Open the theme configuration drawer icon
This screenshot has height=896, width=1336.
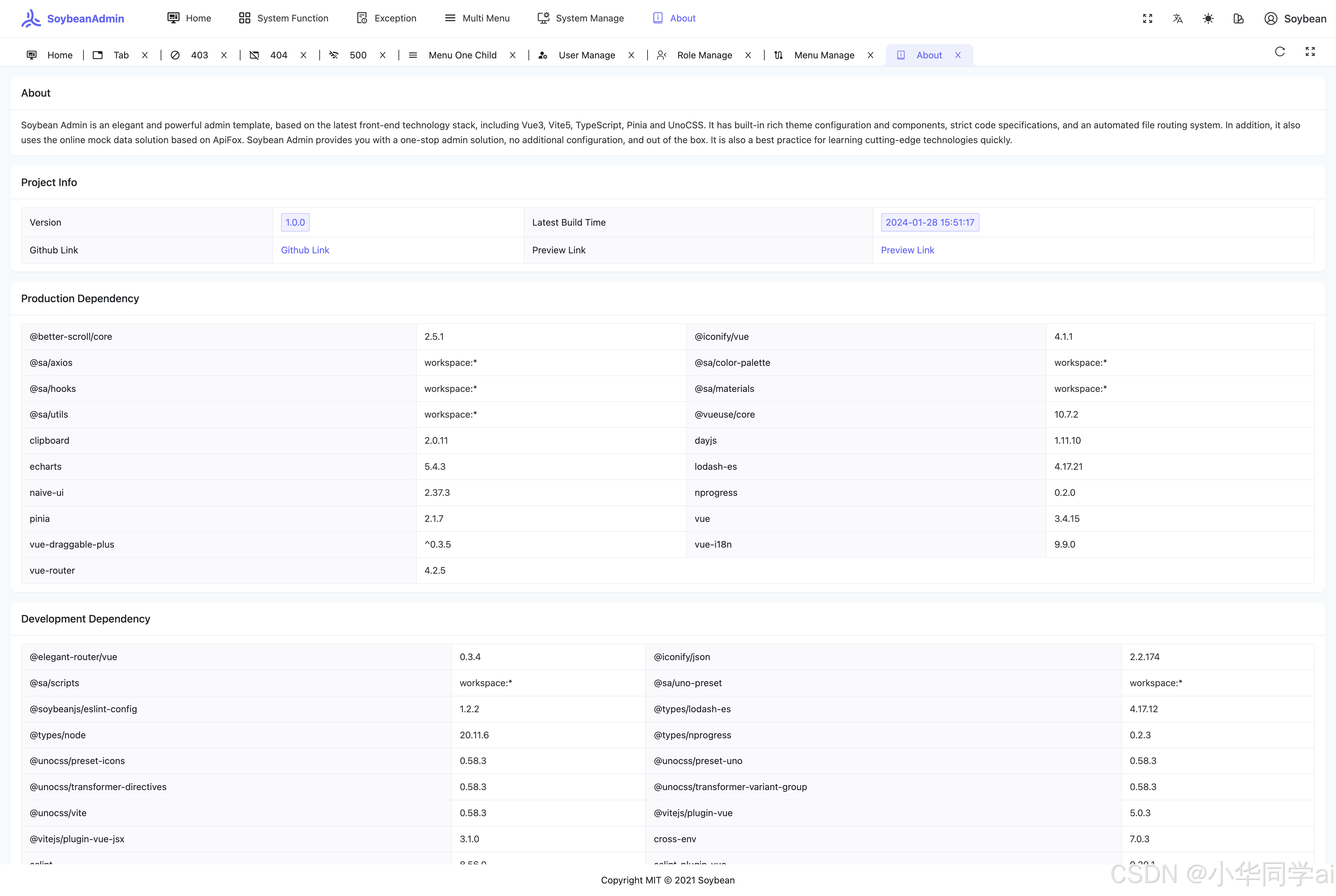(1238, 18)
